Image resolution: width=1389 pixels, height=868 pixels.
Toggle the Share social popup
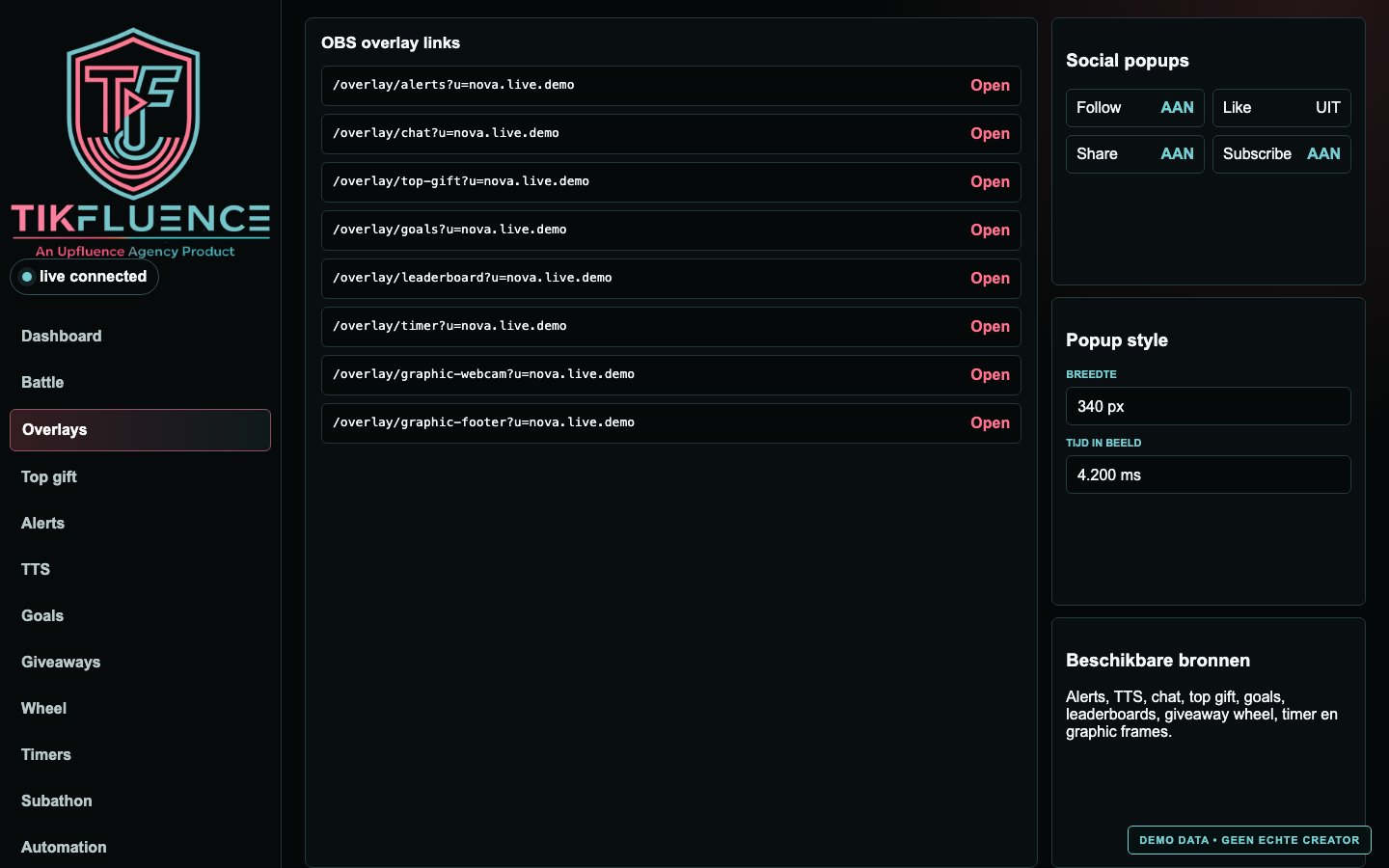pos(1135,154)
